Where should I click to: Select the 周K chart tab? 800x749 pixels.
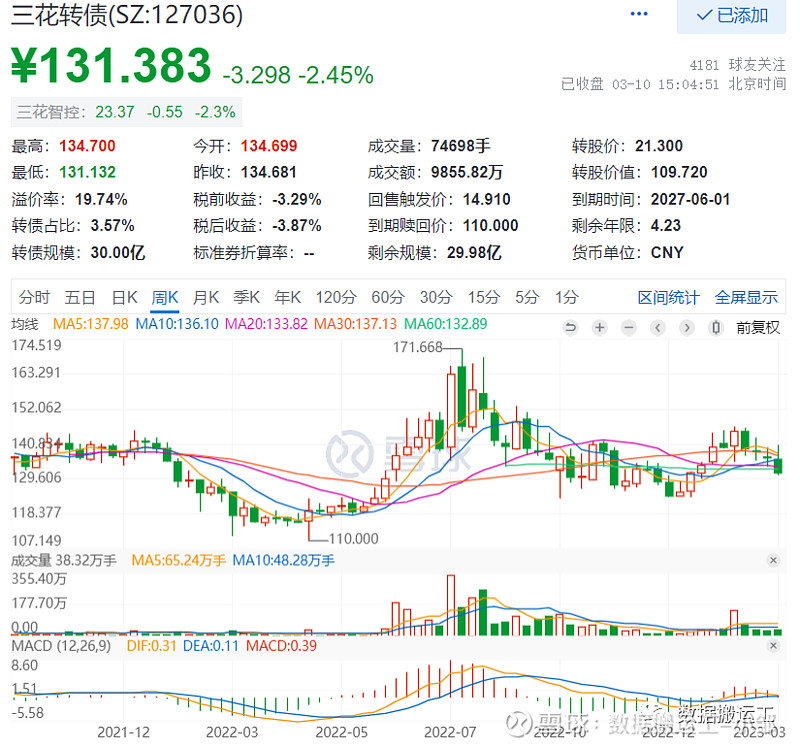[165, 297]
